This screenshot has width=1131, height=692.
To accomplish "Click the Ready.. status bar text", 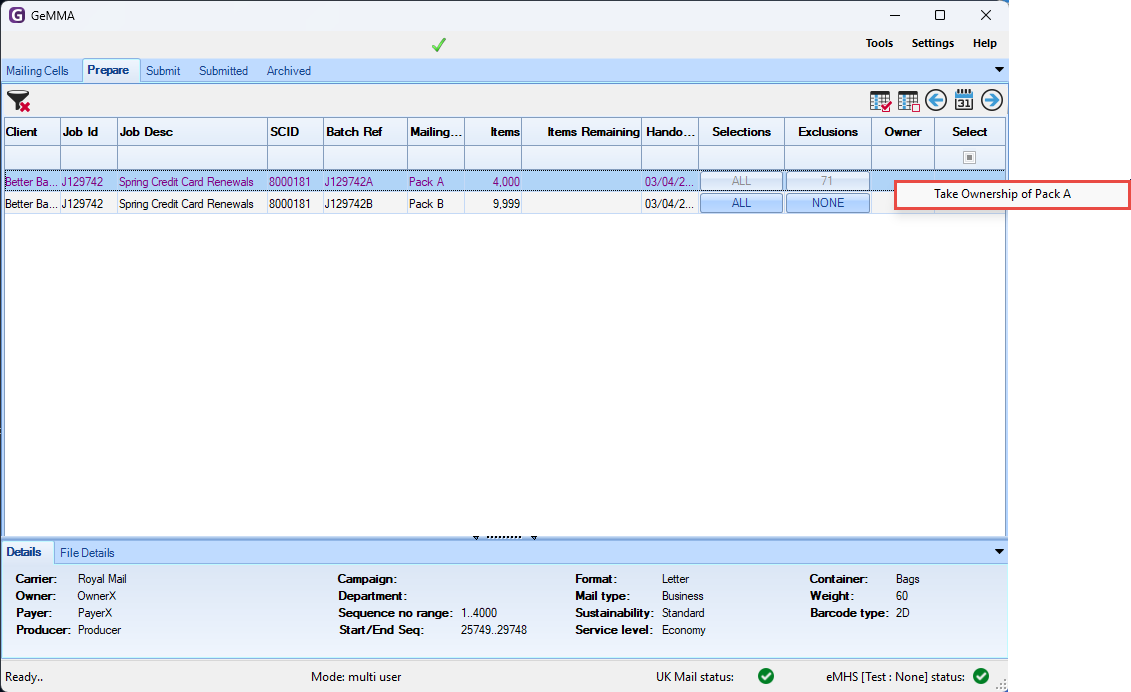I will 24,677.
